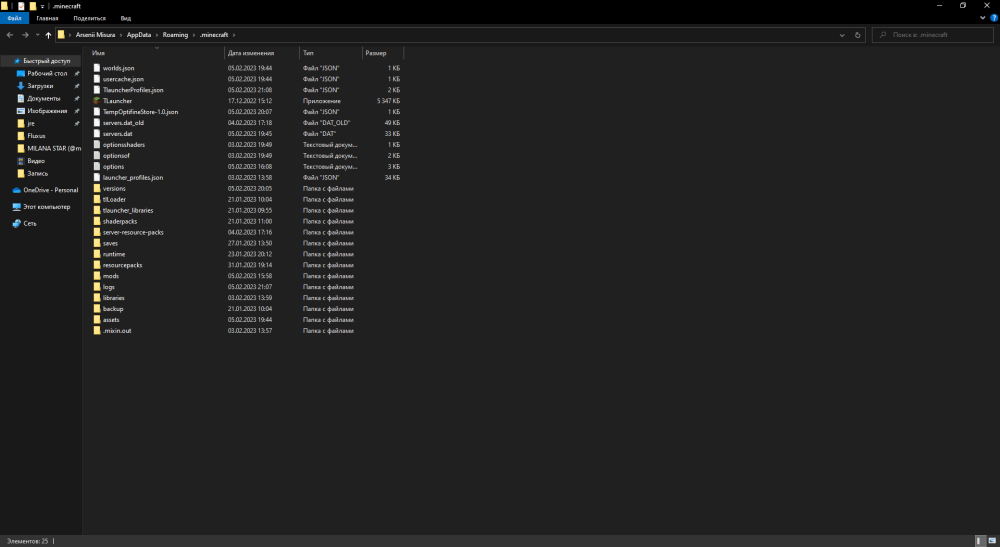Open Рабочий стол in quick access

(47, 73)
